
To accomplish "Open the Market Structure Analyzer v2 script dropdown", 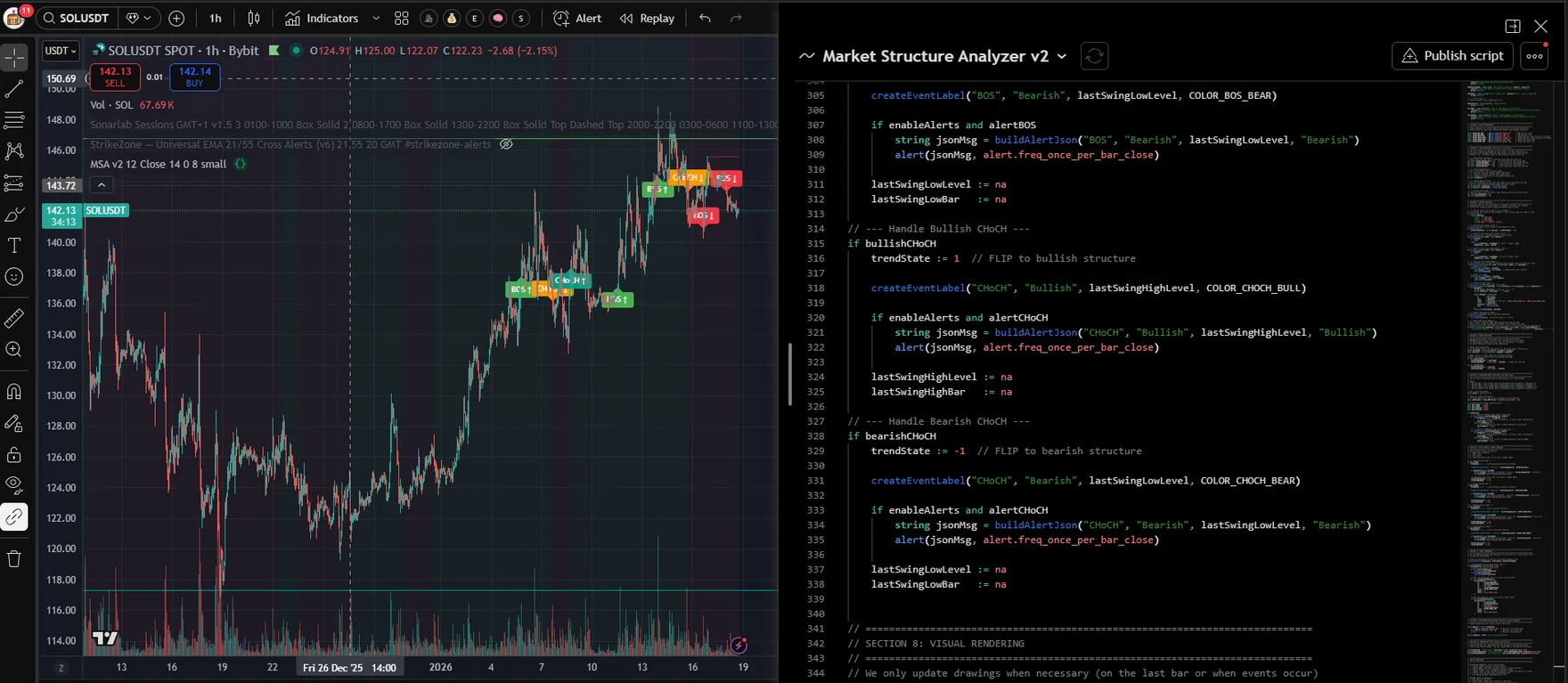I will (x=1062, y=56).
